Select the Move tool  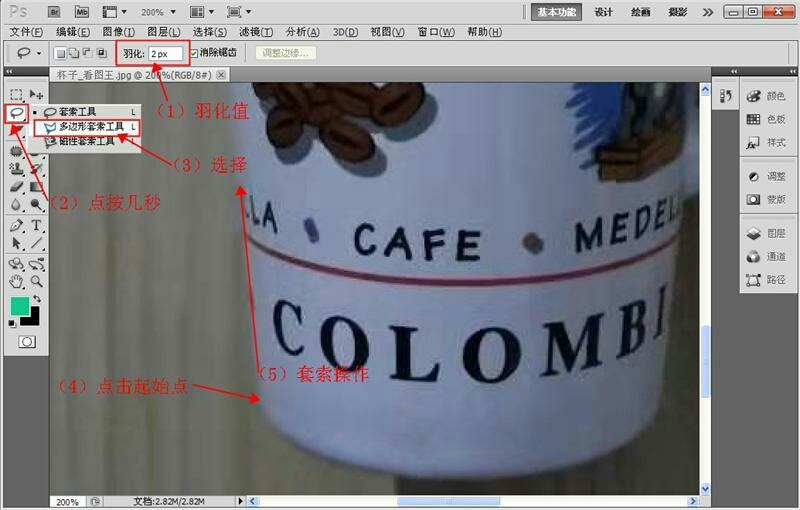[36, 94]
